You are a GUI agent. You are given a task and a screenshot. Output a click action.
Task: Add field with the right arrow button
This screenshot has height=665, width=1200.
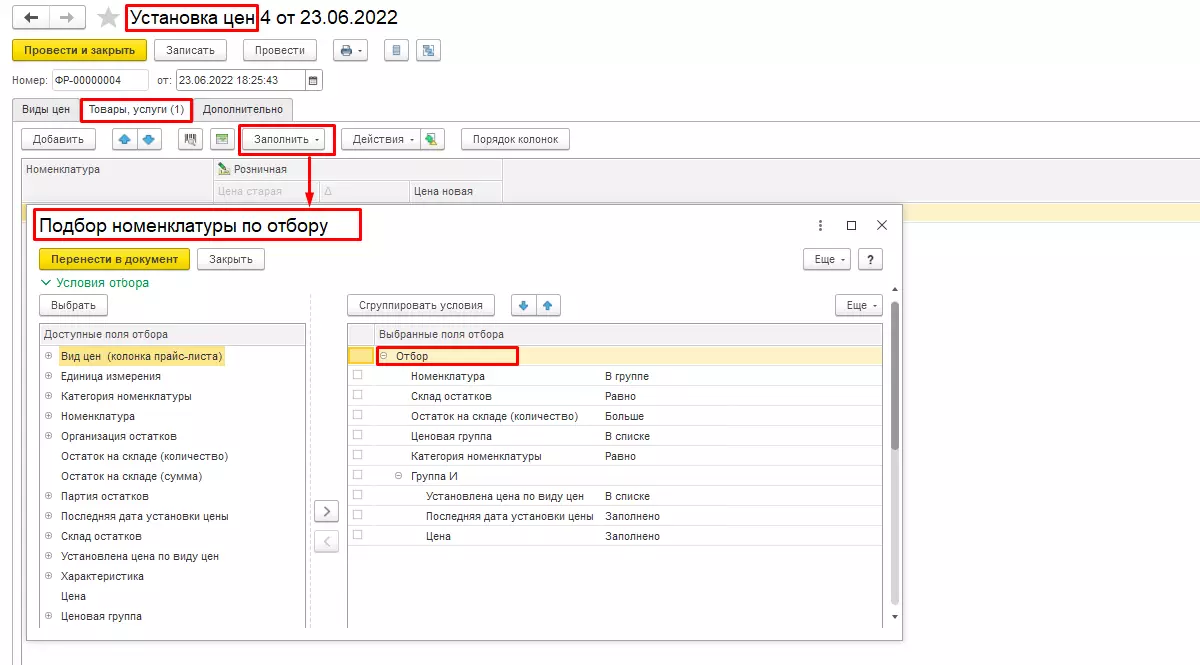coord(327,511)
